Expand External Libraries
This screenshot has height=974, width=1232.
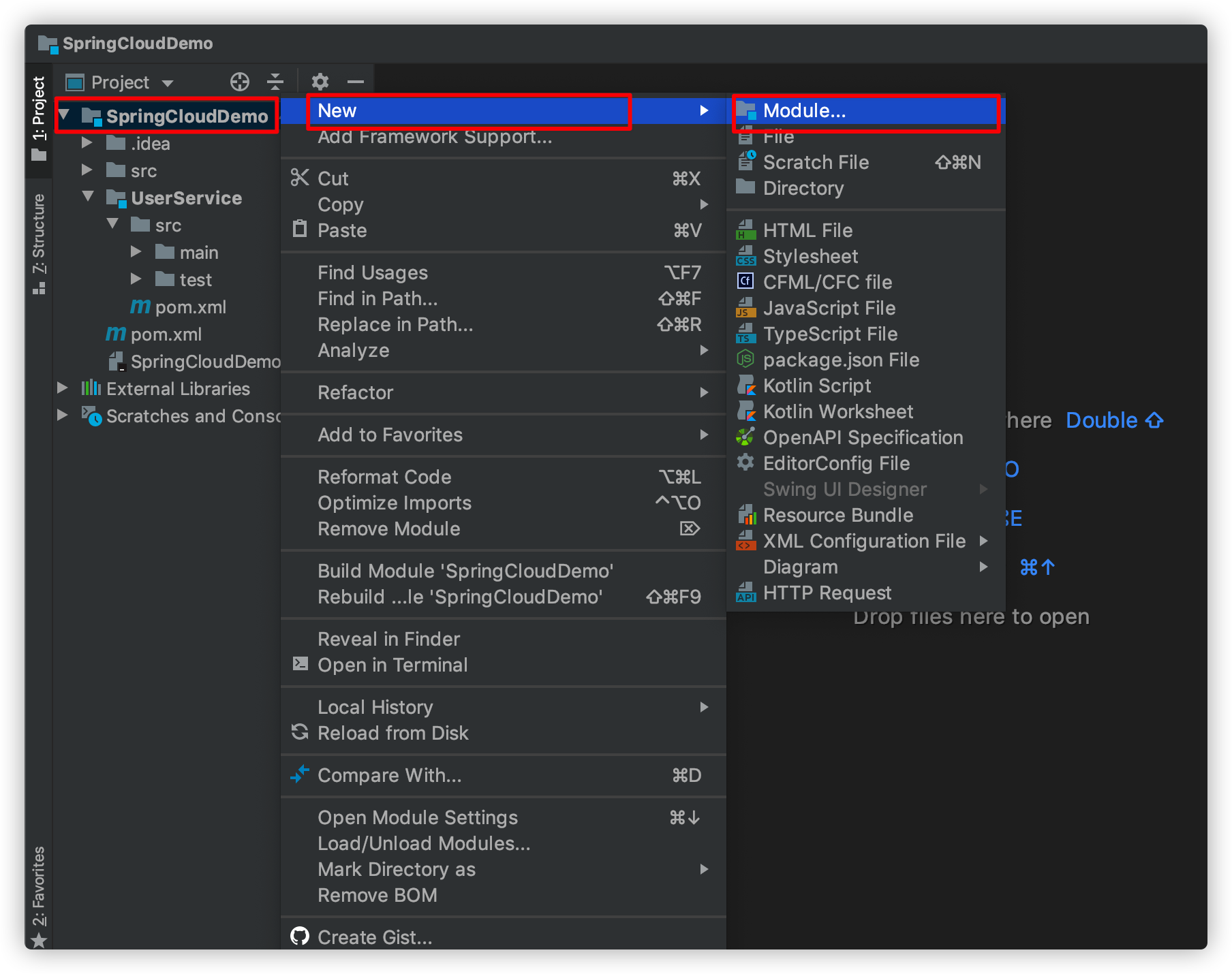(62, 388)
